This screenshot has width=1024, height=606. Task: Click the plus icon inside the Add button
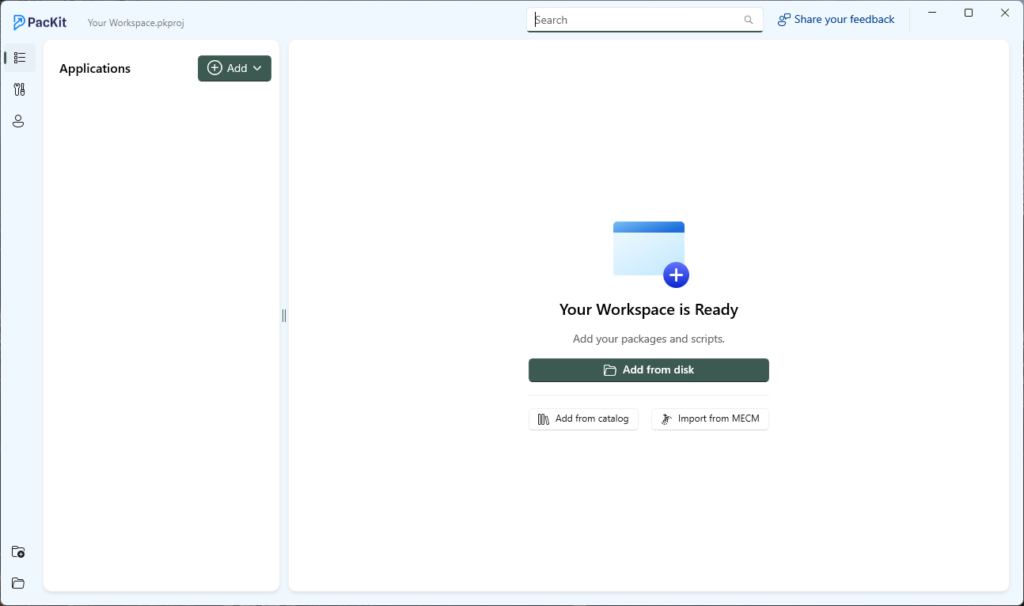(x=214, y=68)
